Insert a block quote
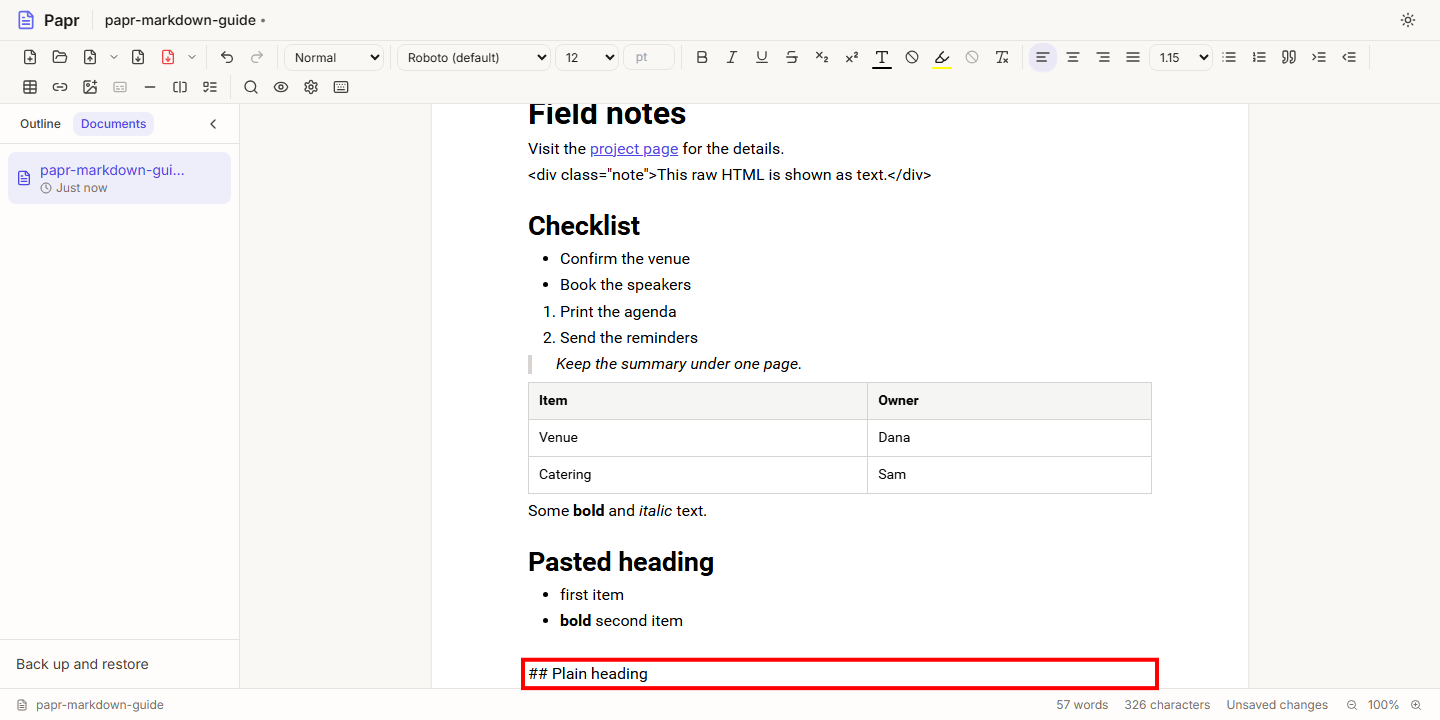This screenshot has width=1440, height=720. (x=1289, y=57)
